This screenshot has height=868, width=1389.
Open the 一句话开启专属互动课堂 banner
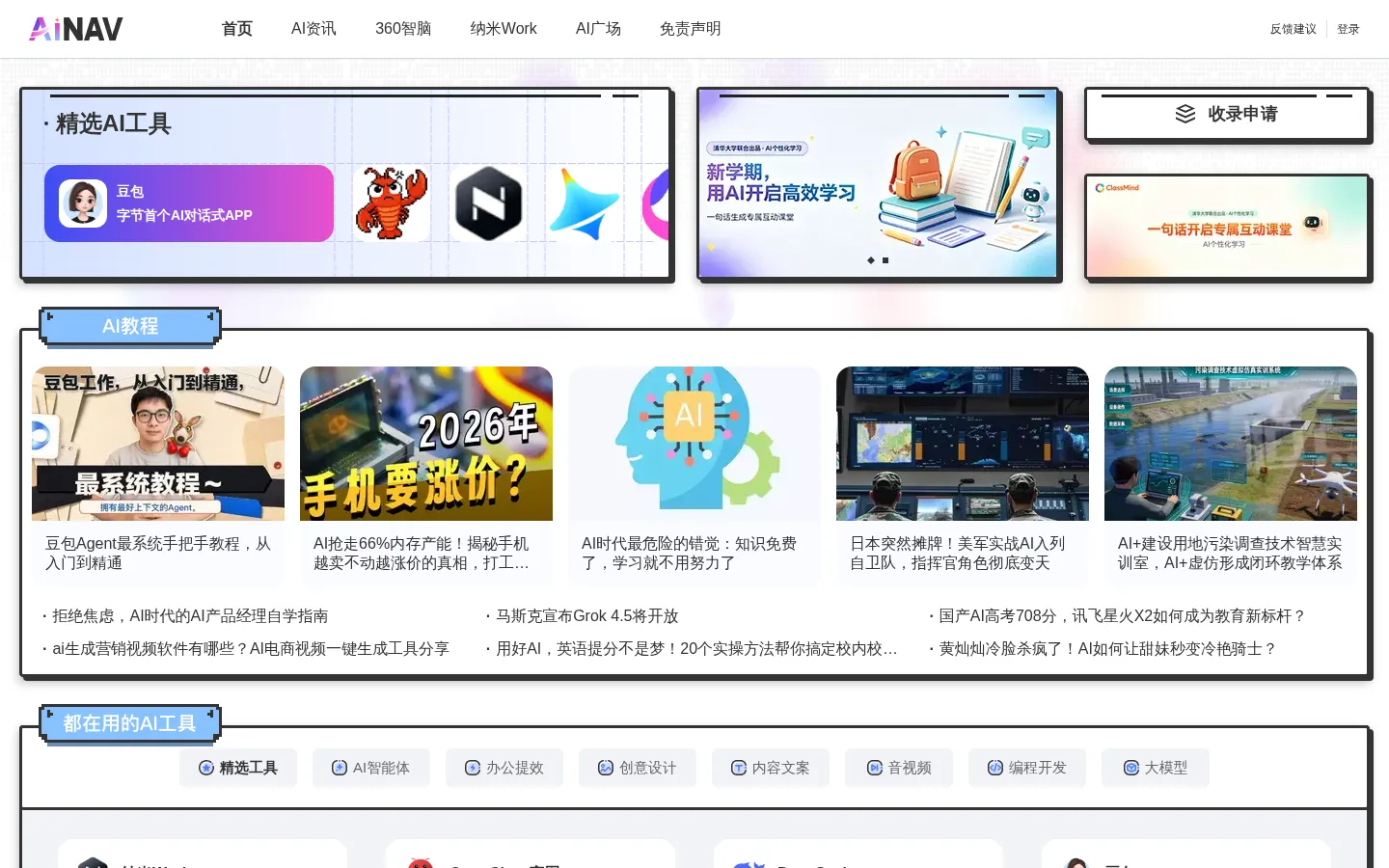tap(1227, 227)
